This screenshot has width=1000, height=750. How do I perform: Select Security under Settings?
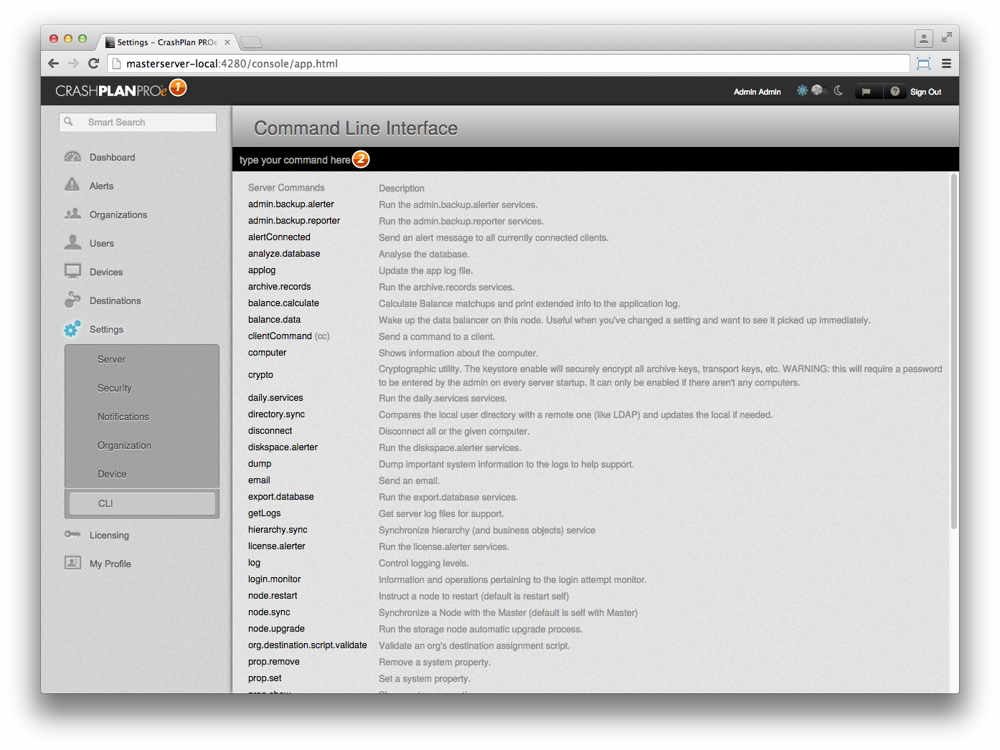point(114,388)
